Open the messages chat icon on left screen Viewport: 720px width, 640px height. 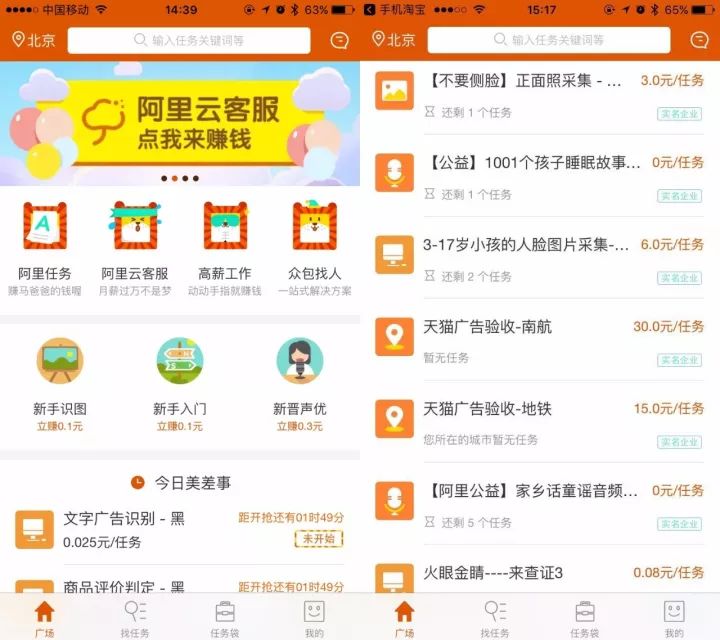point(339,40)
